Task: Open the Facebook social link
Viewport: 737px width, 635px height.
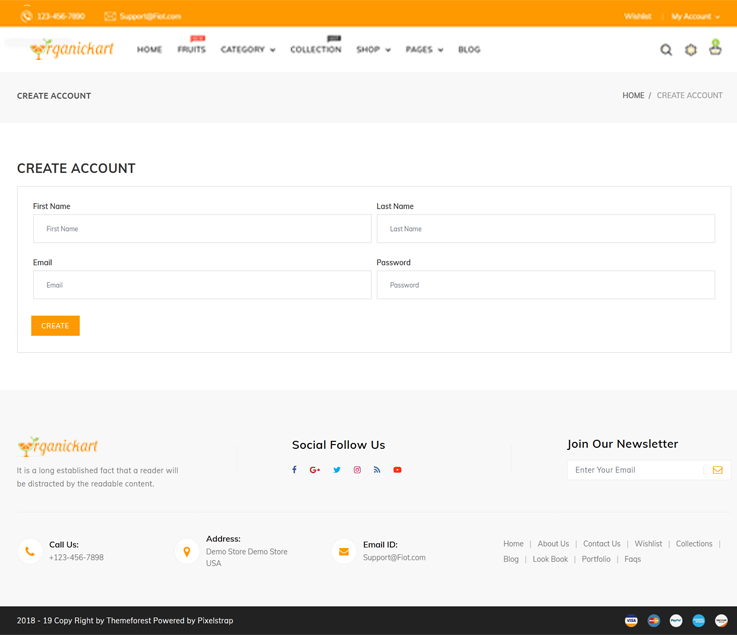Action: 294,470
